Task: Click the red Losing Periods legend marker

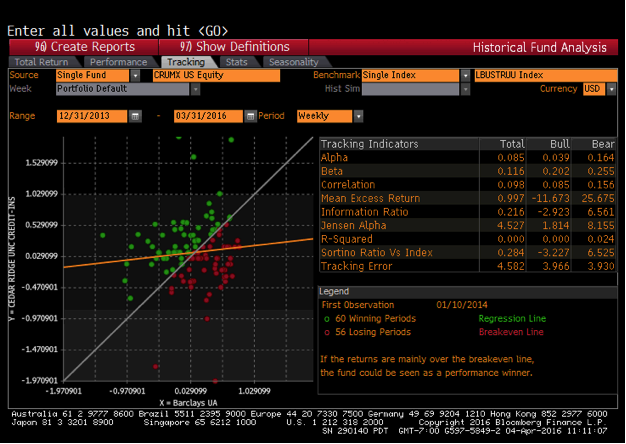Action: (327, 330)
